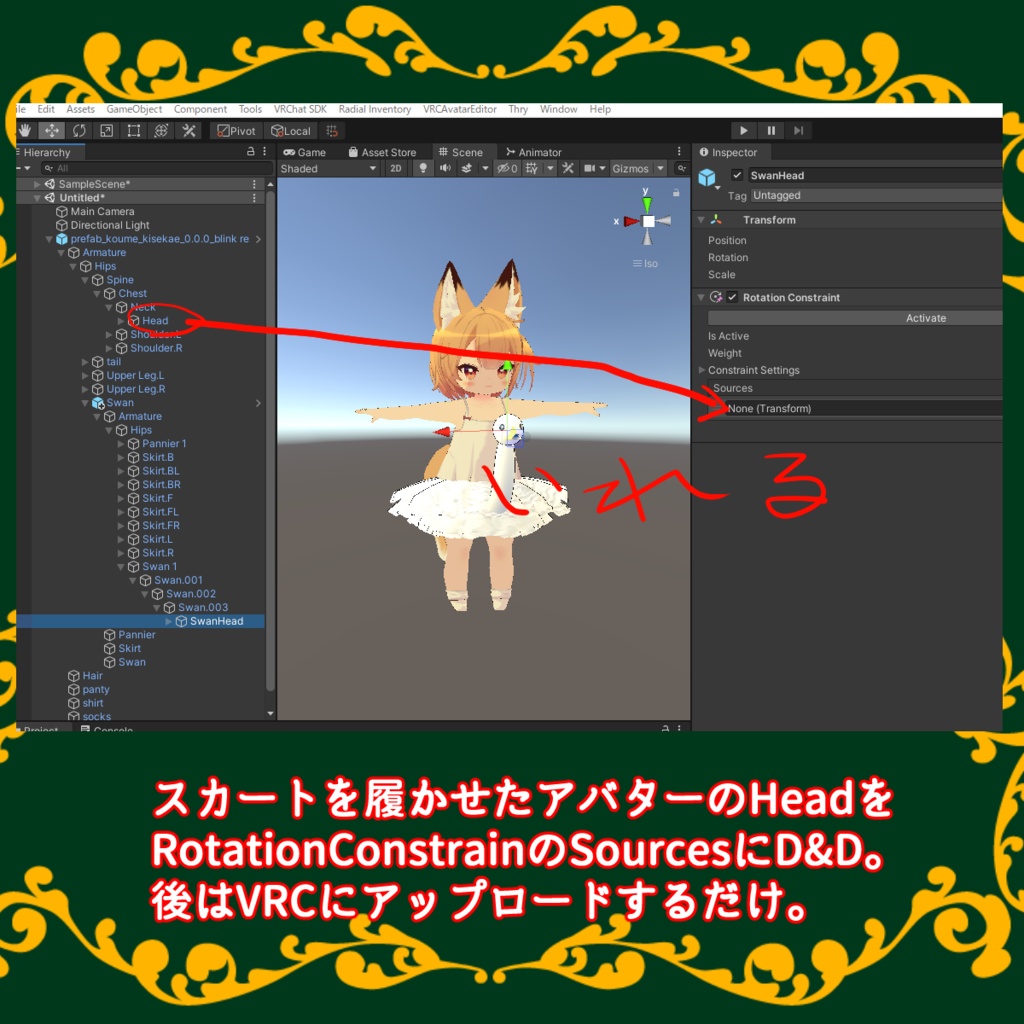Select the Rotate tool in the toolbar

point(78,130)
